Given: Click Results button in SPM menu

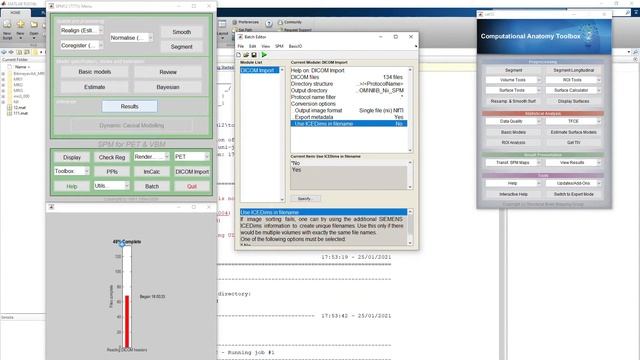Looking at the screenshot, I should [129, 106].
